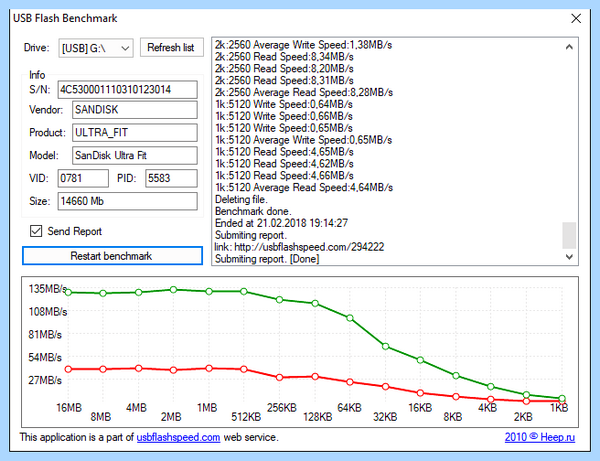Click the log scrollbar thumb
Viewport: 600px width, 461px height.
click(x=569, y=235)
